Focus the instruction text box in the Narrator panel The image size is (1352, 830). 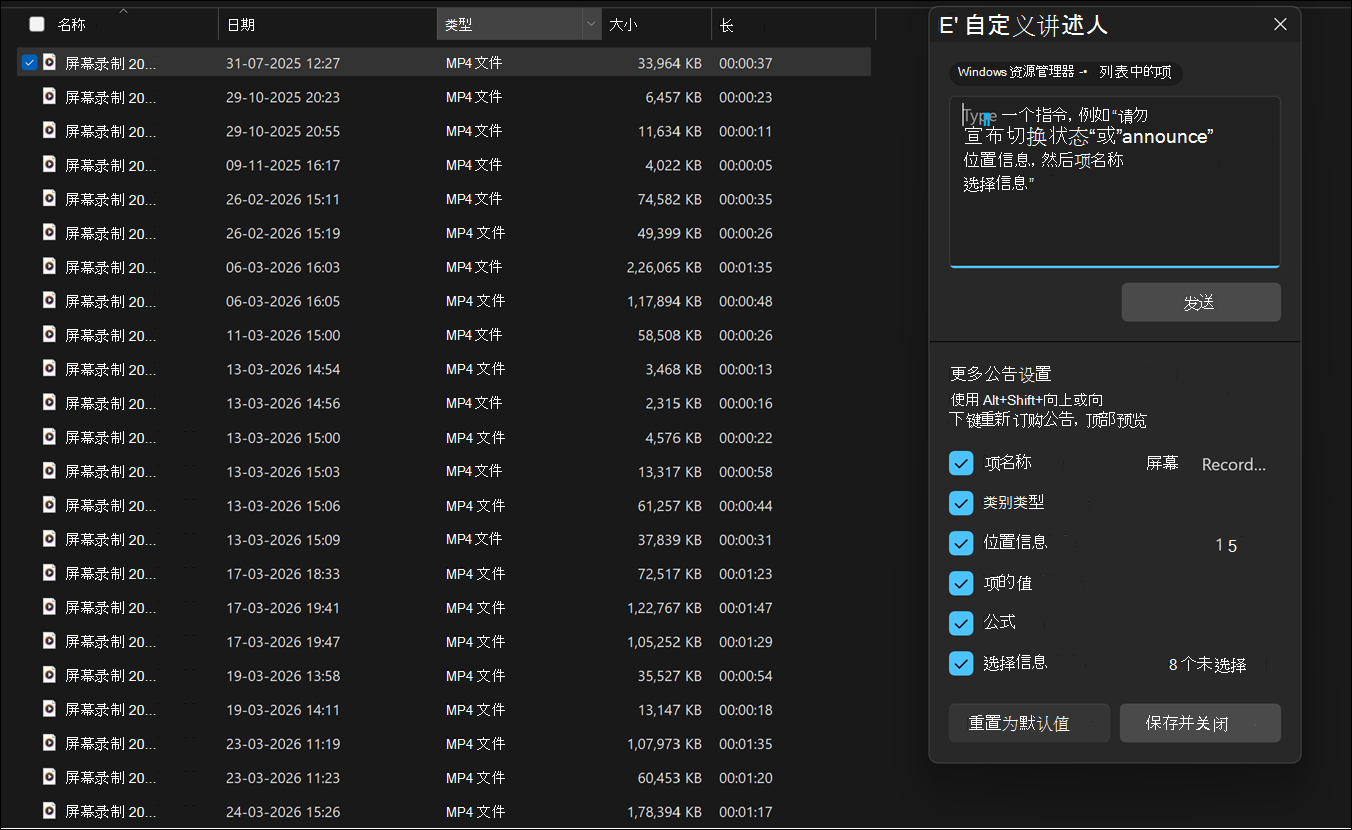pos(1115,182)
